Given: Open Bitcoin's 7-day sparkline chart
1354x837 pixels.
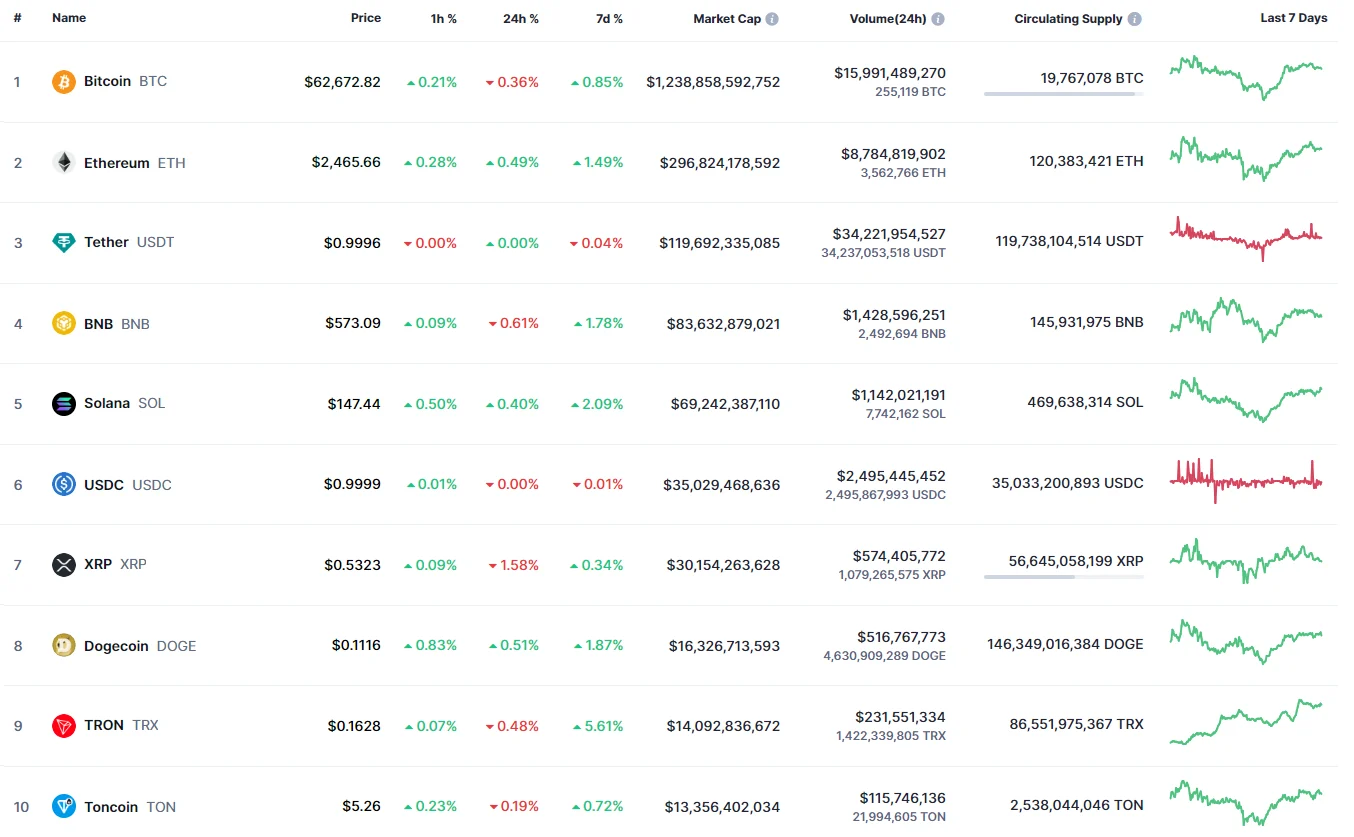Looking at the screenshot, I should coord(1245,78).
